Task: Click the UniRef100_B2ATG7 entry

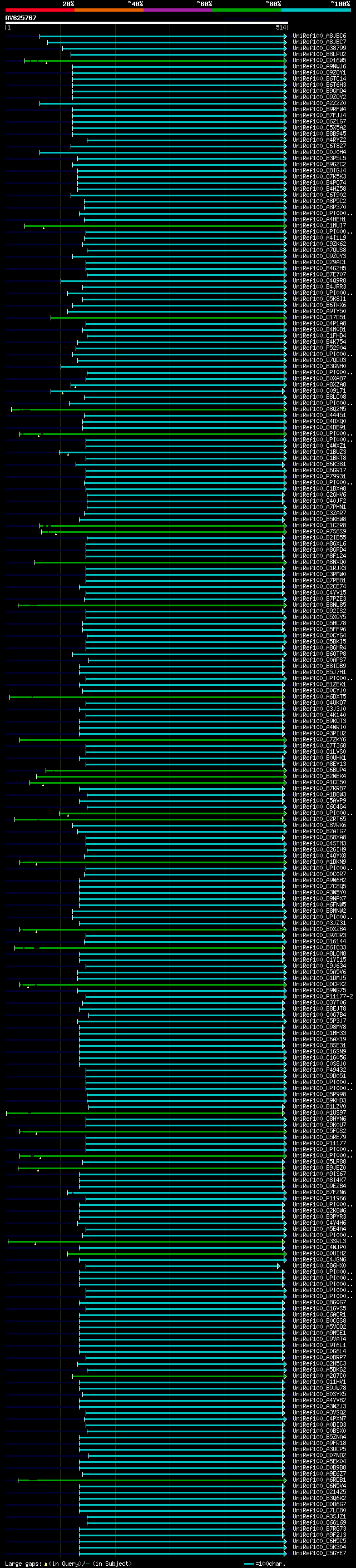Action: click(319, 832)
